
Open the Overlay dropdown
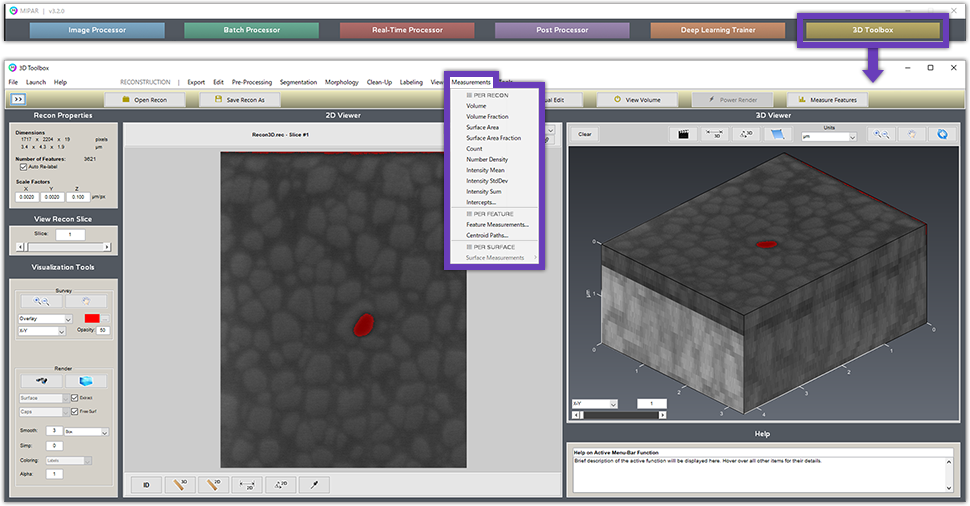pyautogui.click(x=45, y=319)
